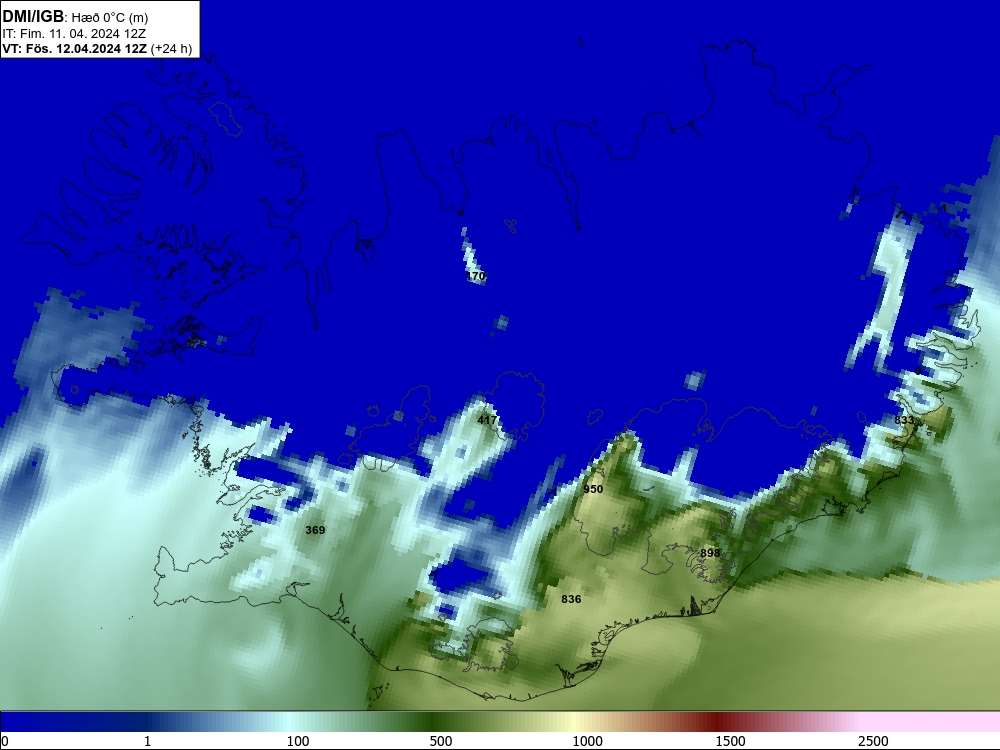Click the 1000 tick label on the legend

pyautogui.click(x=587, y=741)
